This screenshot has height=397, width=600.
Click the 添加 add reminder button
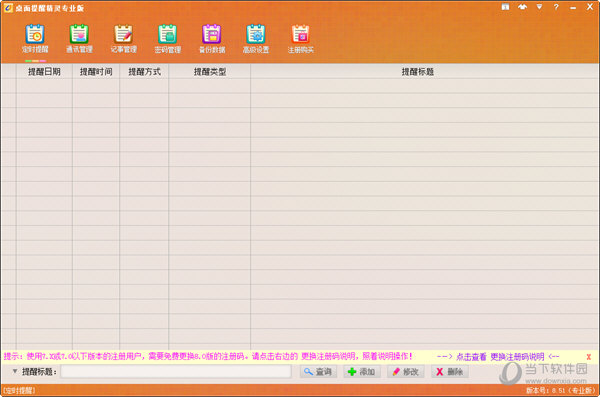362,372
